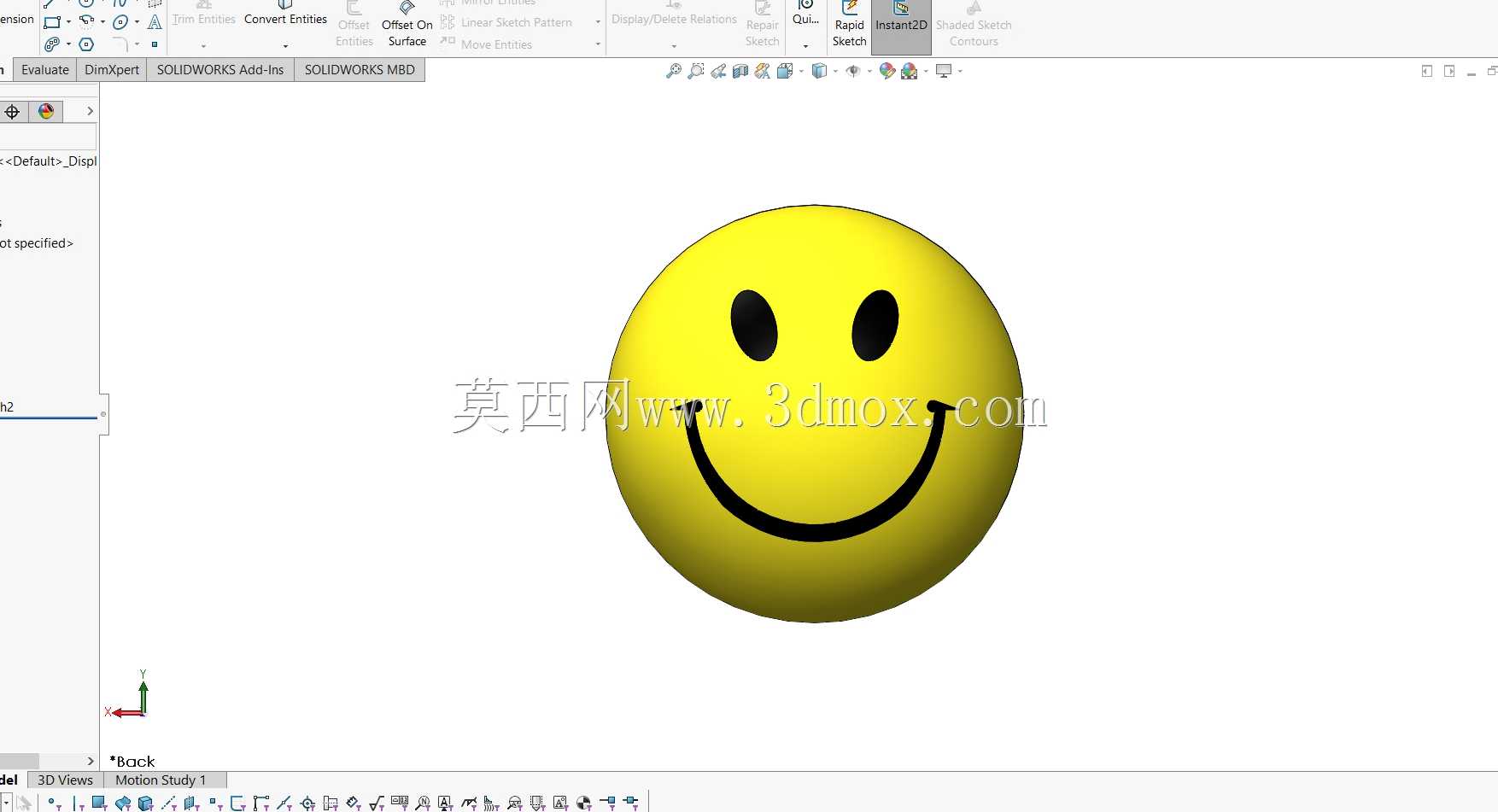
Task: Select the Text sketch tool
Action: 155,22
